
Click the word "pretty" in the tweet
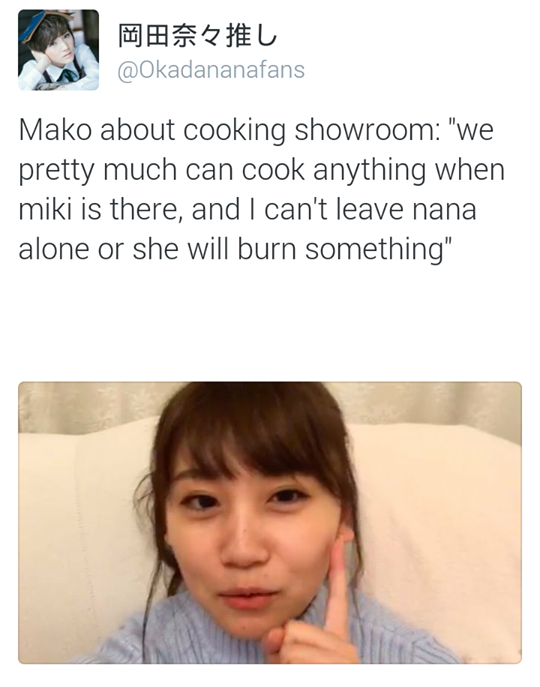56,172
